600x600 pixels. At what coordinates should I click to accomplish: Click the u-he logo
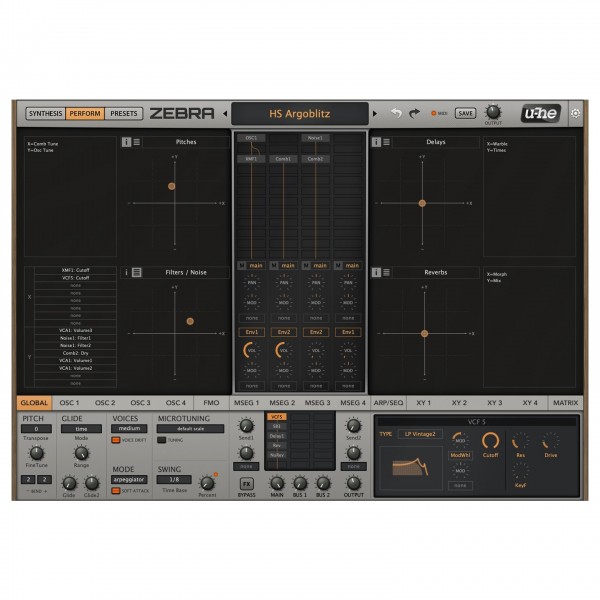click(540, 113)
